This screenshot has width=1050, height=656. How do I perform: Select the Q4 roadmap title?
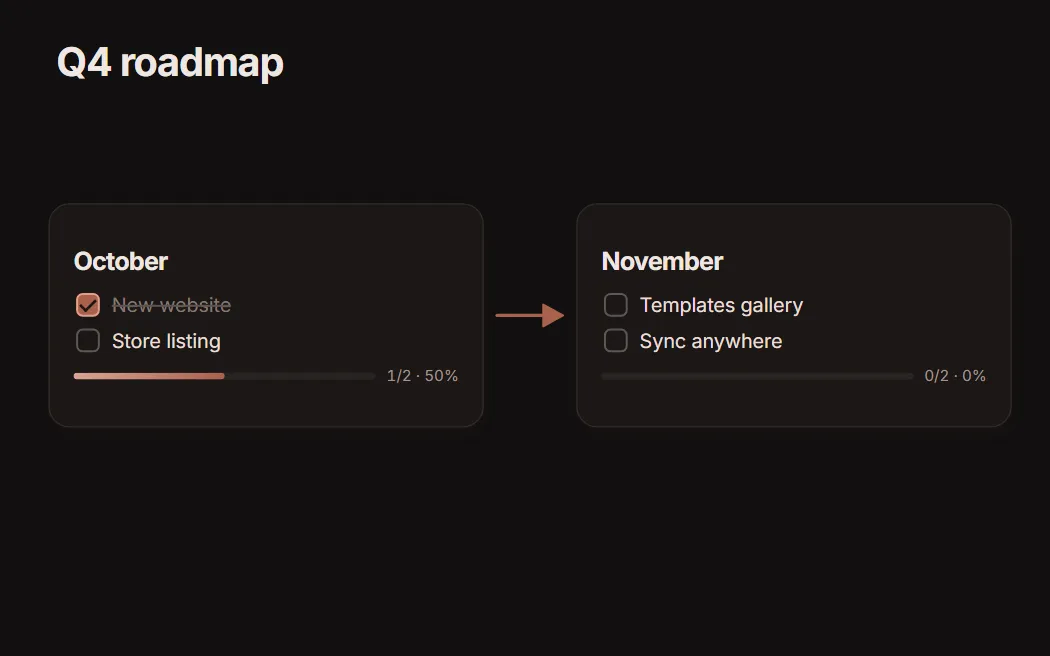(170, 63)
